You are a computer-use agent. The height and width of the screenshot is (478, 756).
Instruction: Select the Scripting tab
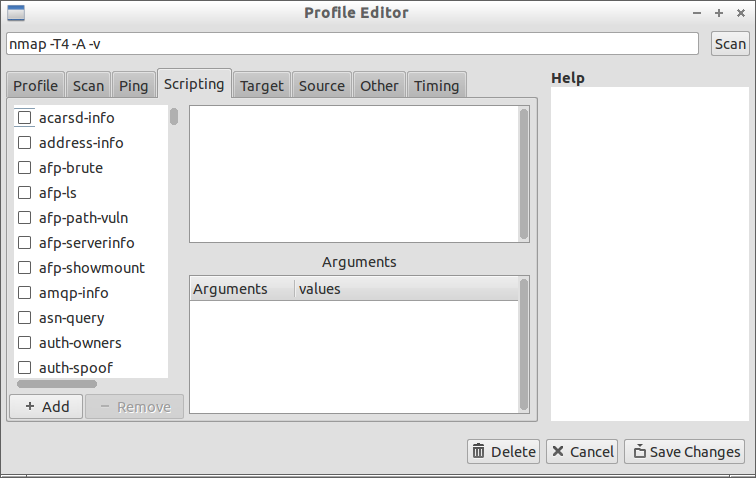pyautogui.click(x=194, y=84)
